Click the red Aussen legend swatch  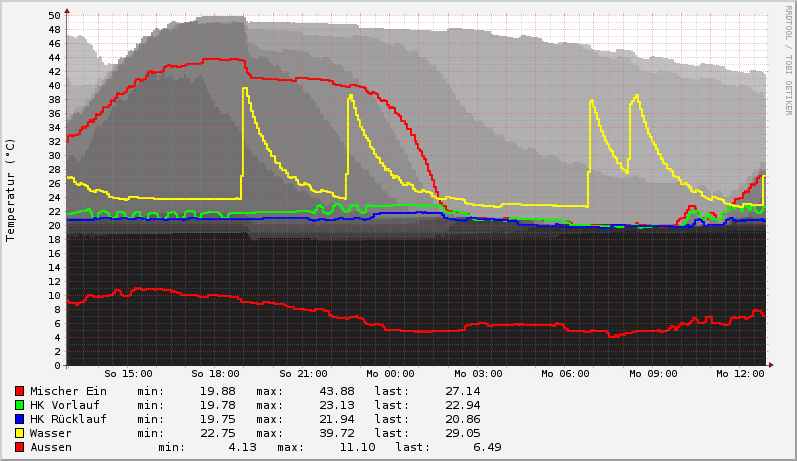click(x=20, y=447)
